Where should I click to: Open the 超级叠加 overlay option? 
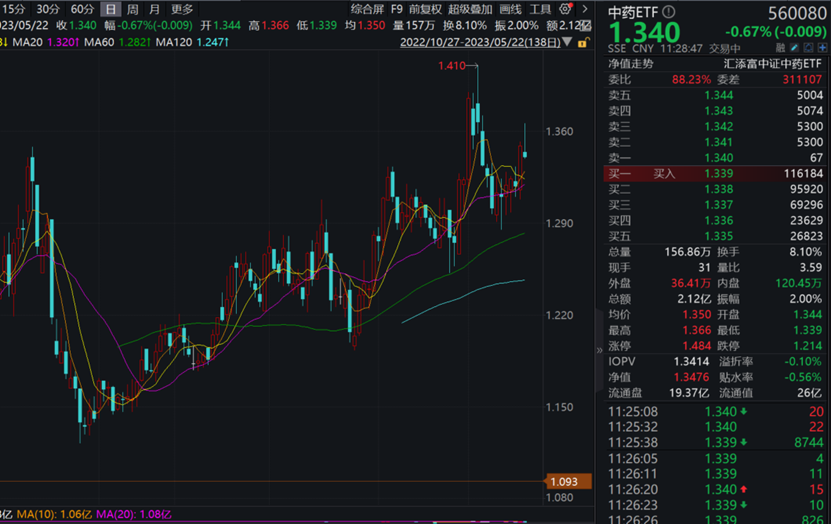tap(470, 9)
